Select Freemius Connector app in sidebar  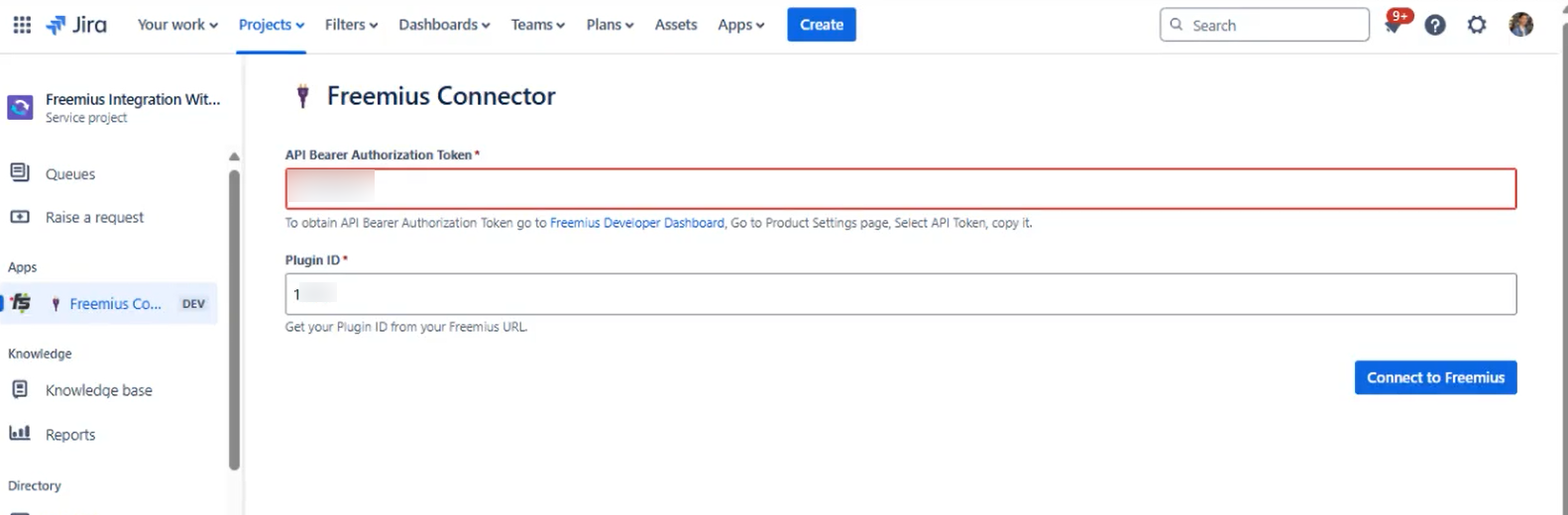coord(114,304)
